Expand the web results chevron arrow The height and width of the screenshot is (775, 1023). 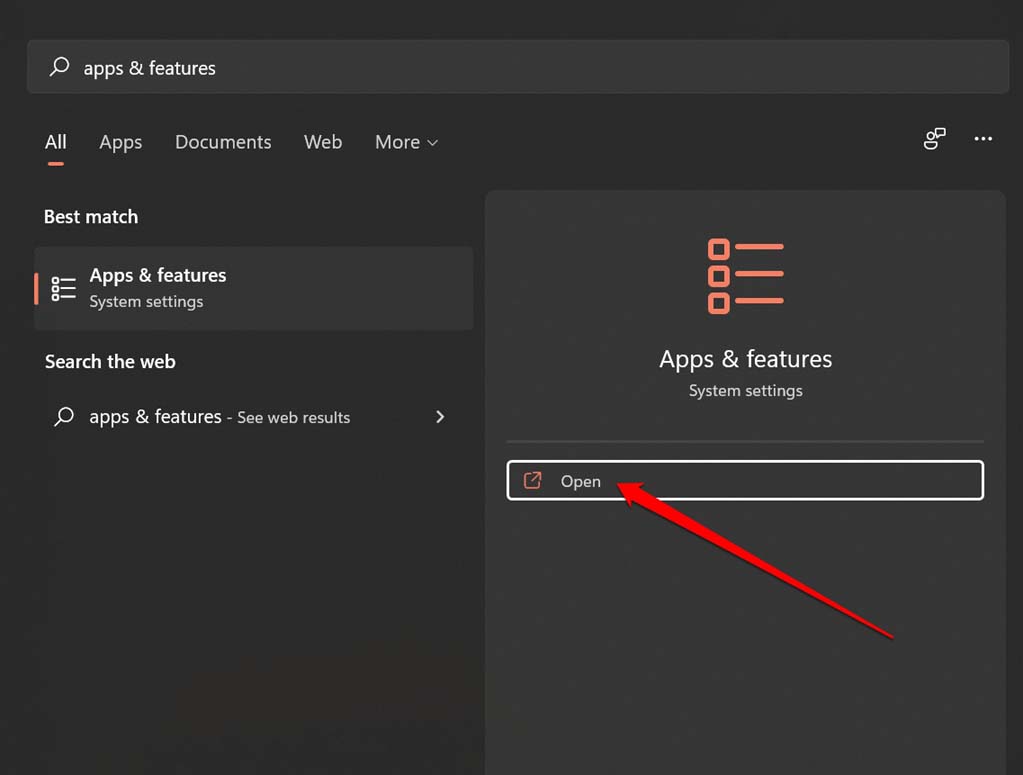pyautogui.click(x=439, y=417)
